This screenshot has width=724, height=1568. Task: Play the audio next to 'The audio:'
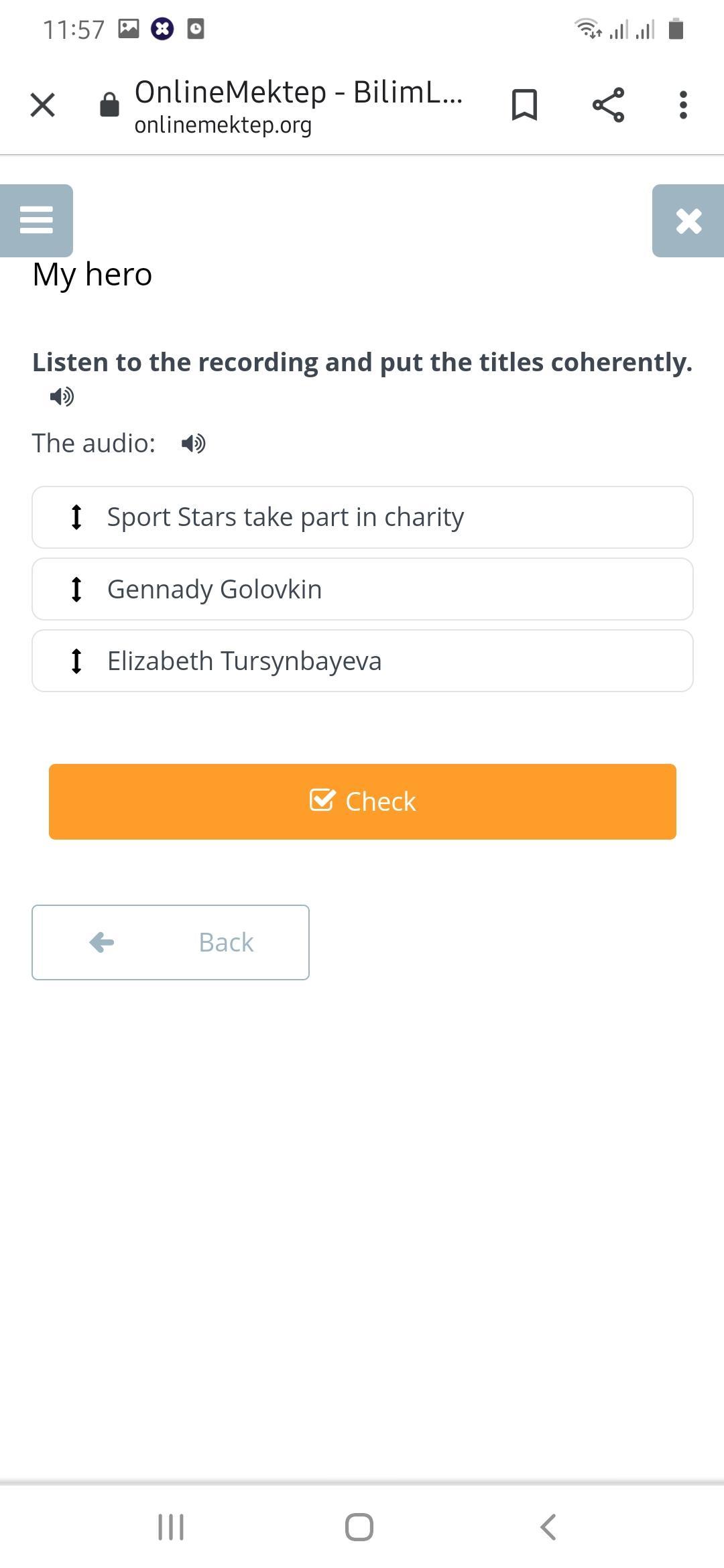(x=194, y=444)
